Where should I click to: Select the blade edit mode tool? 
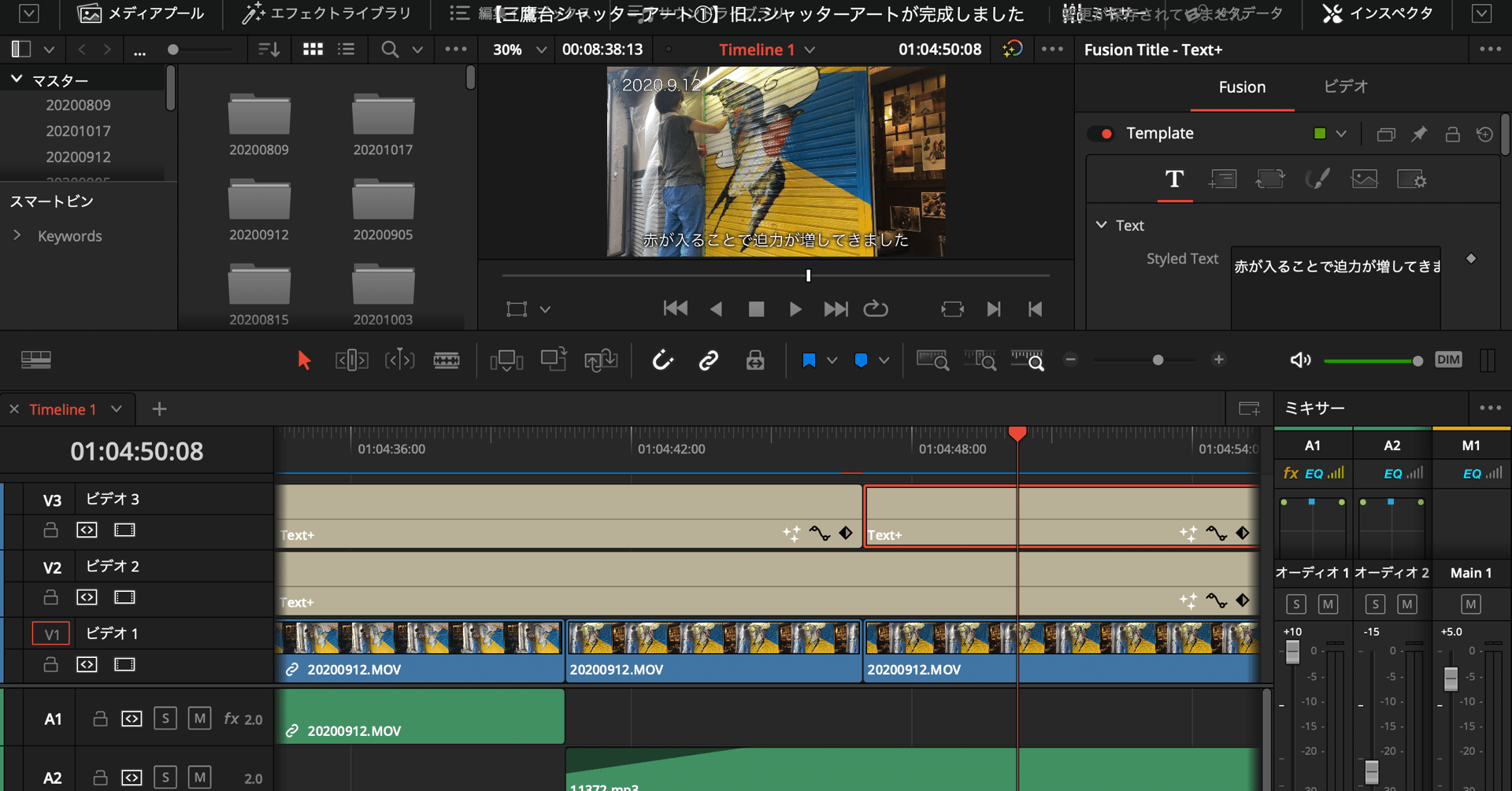click(x=447, y=360)
